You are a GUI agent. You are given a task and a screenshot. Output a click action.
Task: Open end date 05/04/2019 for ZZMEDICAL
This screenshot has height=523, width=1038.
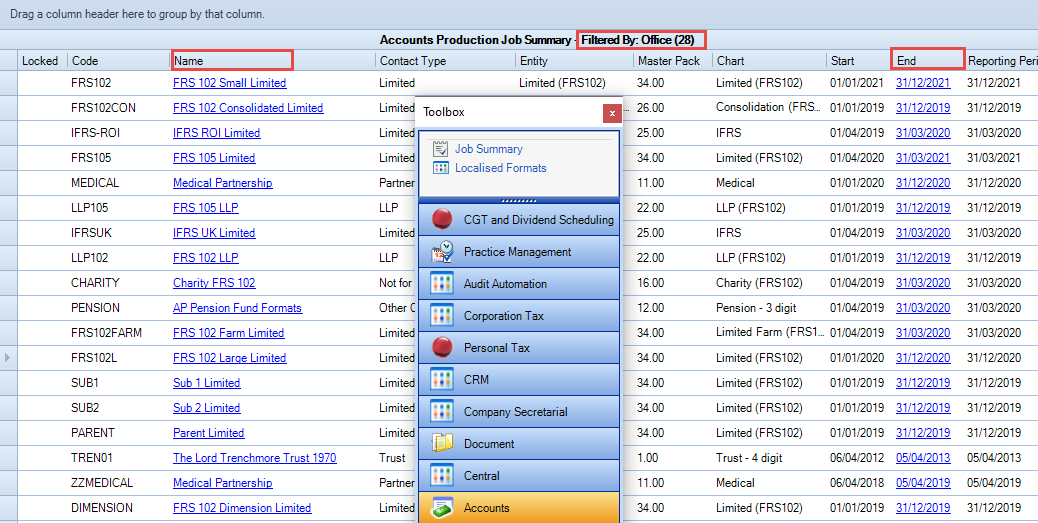click(923, 483)
